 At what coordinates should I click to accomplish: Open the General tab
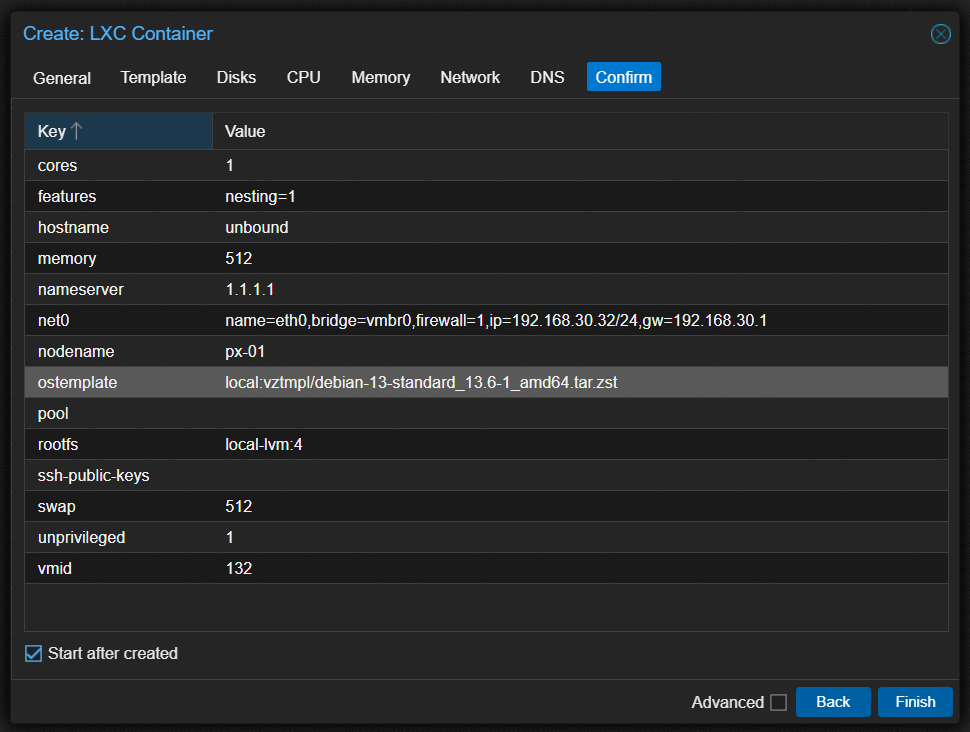pos(62,78)
